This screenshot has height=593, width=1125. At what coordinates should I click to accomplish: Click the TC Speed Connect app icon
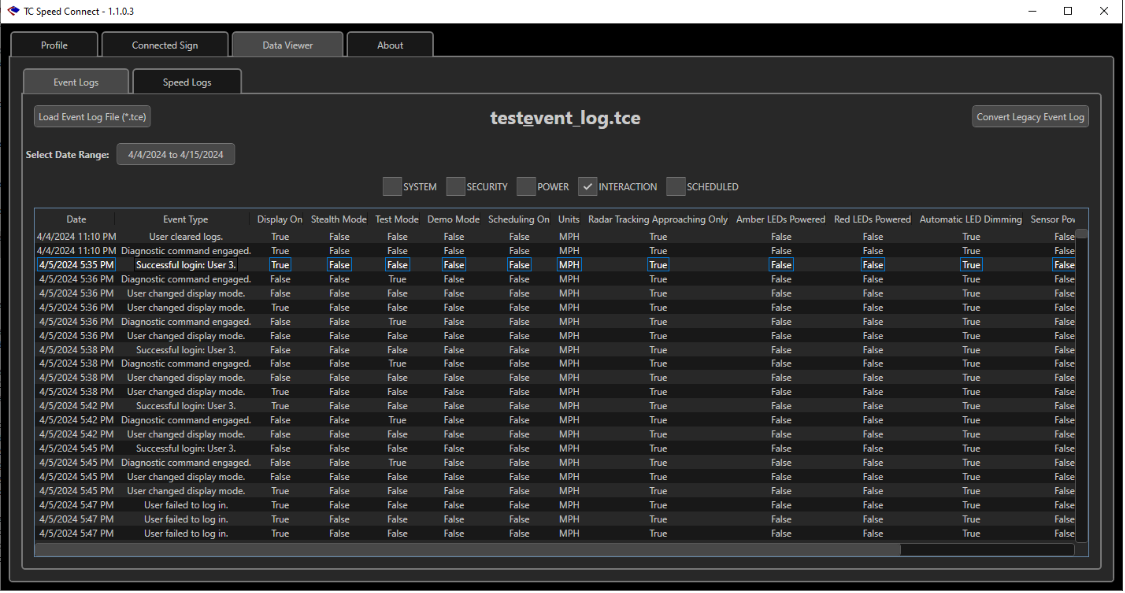[13, 11]
